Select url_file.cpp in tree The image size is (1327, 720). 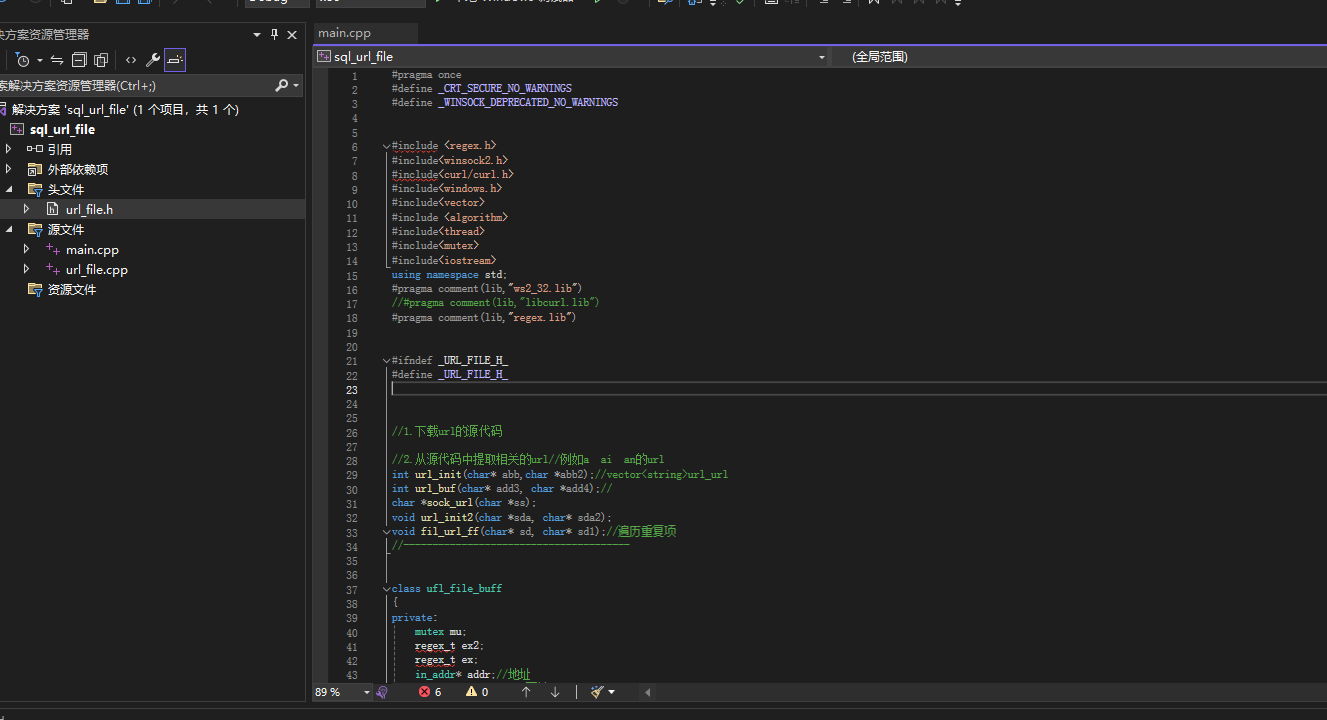click(x=97, y=270)
